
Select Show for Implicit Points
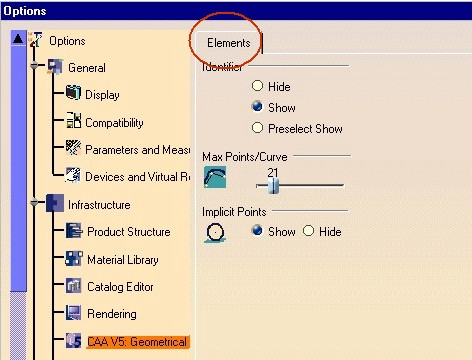pos(257,230)
